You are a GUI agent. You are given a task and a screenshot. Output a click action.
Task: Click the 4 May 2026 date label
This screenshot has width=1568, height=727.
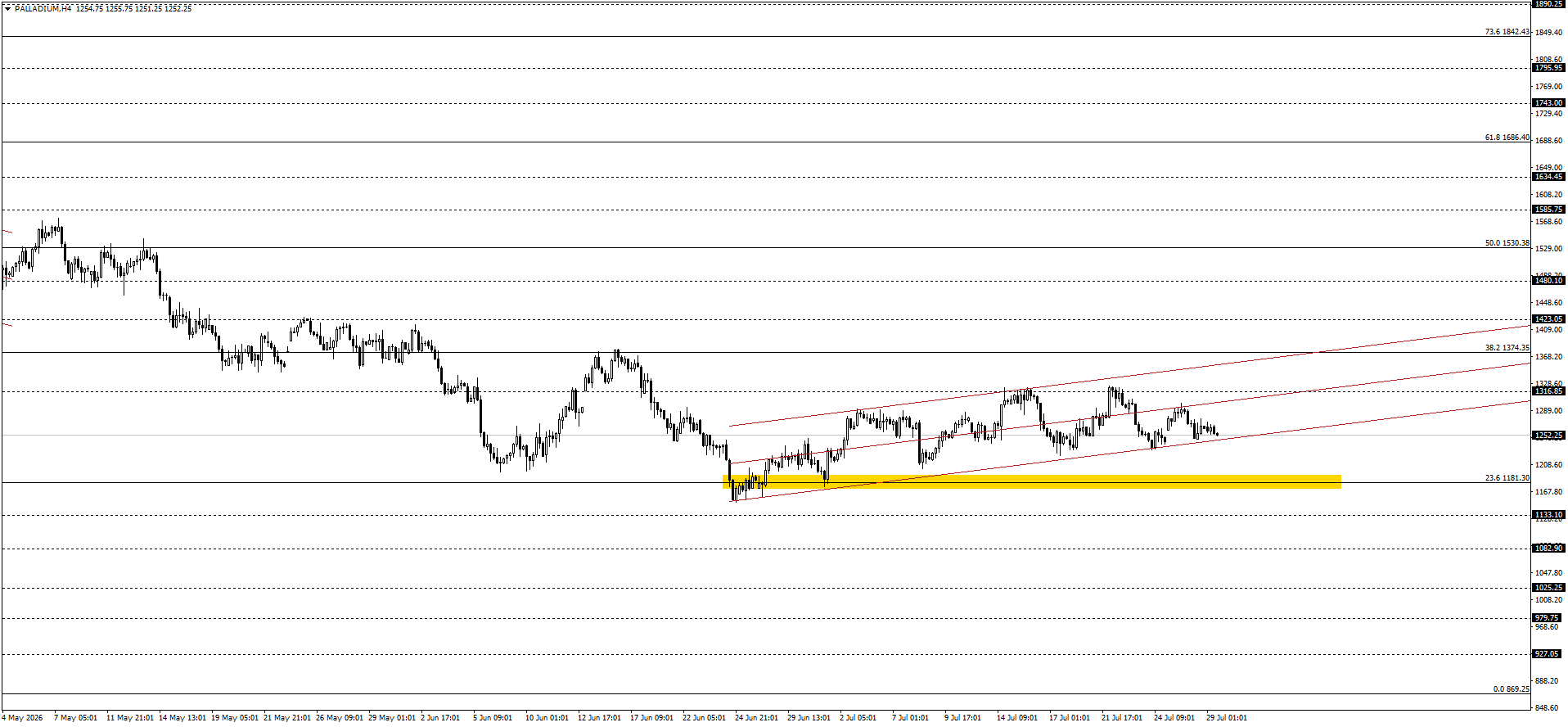[22, 718]
